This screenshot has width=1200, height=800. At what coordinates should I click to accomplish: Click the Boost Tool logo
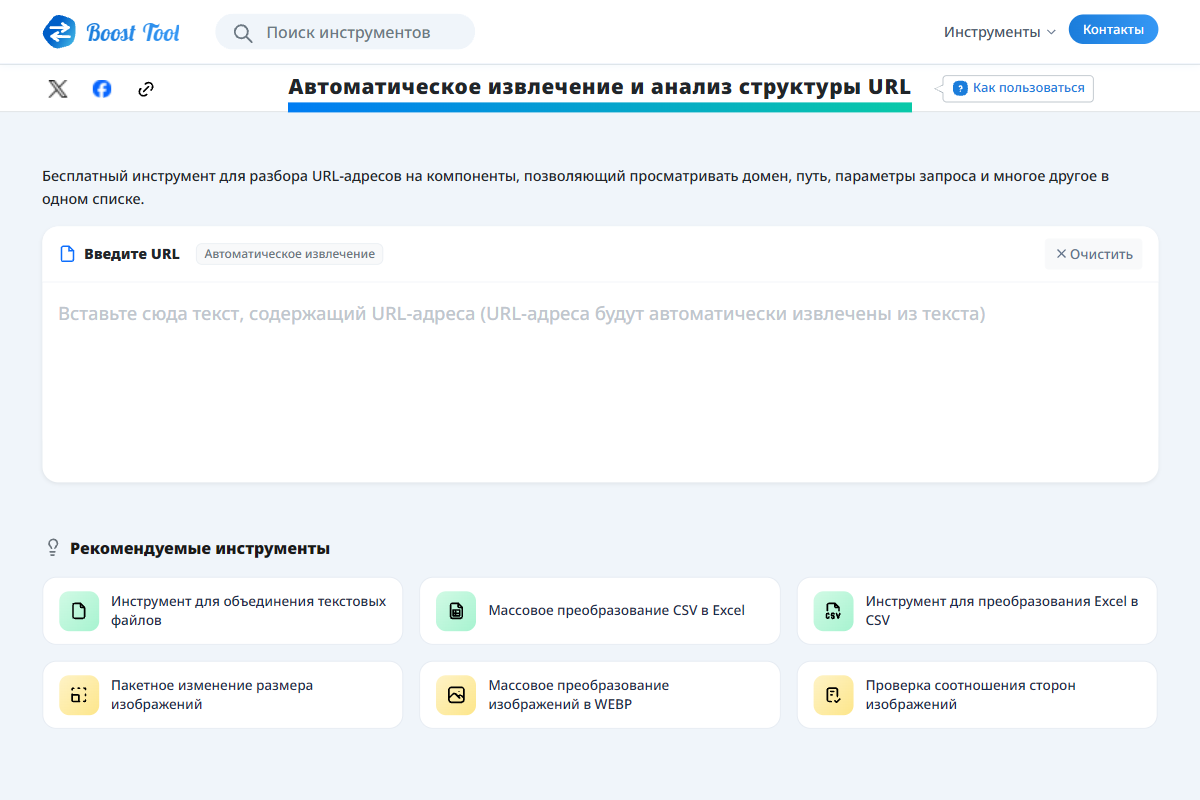111,32
